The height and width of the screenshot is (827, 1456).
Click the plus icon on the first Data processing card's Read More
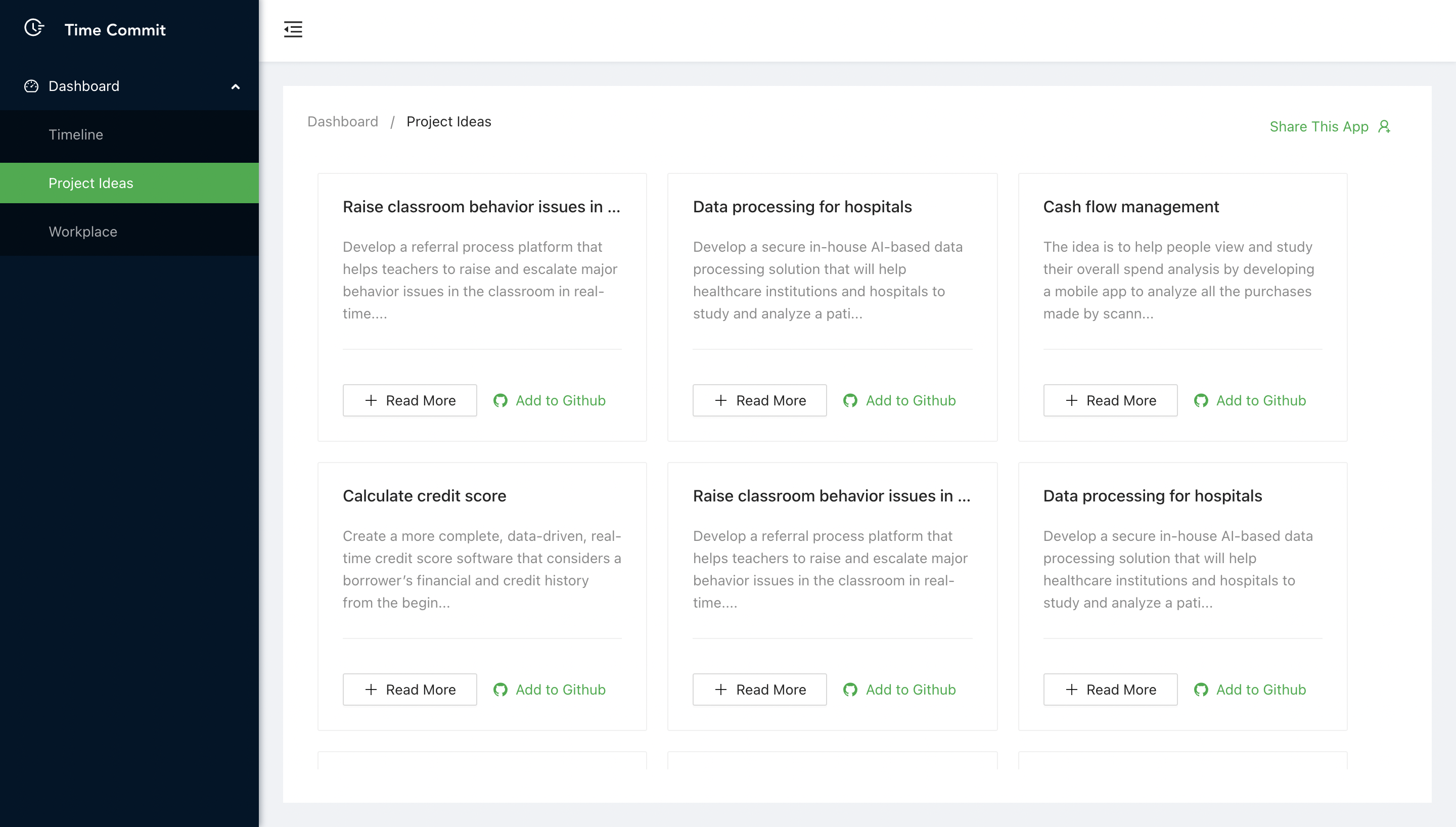(720, 400)
